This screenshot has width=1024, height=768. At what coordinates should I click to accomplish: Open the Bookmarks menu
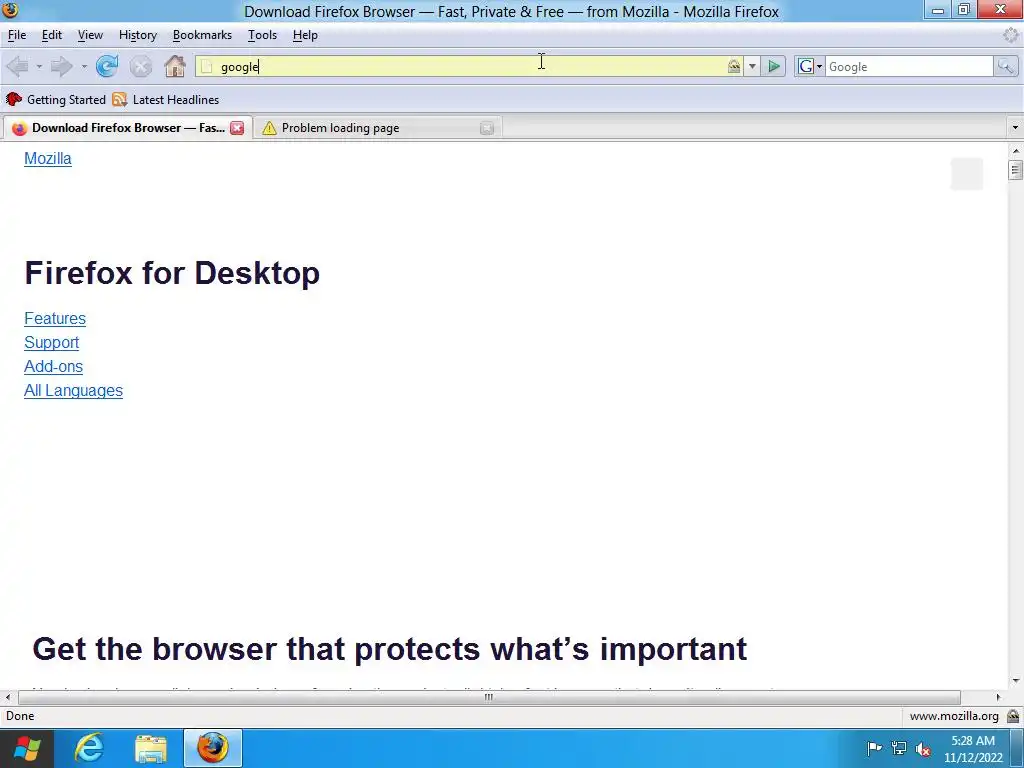[202, 35]
